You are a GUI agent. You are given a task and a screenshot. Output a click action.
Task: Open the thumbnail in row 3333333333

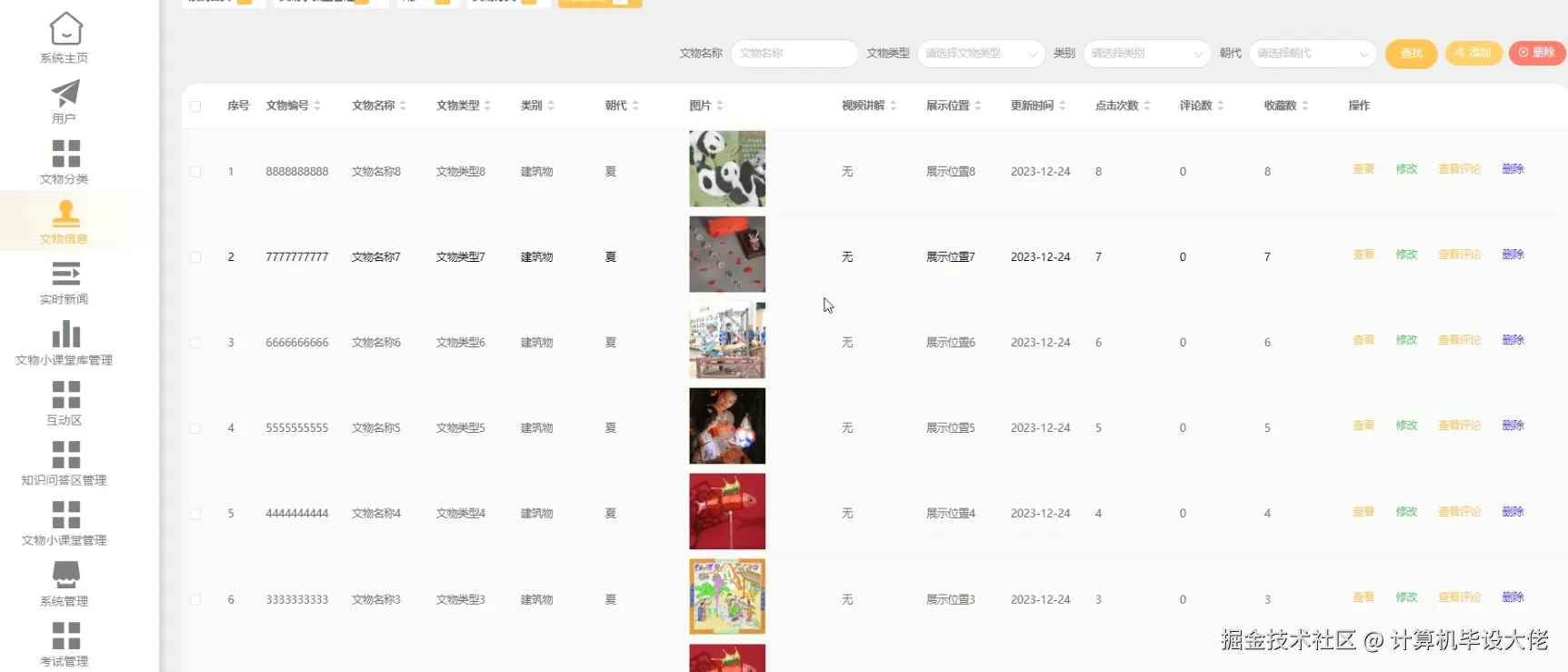click(727, 597)
